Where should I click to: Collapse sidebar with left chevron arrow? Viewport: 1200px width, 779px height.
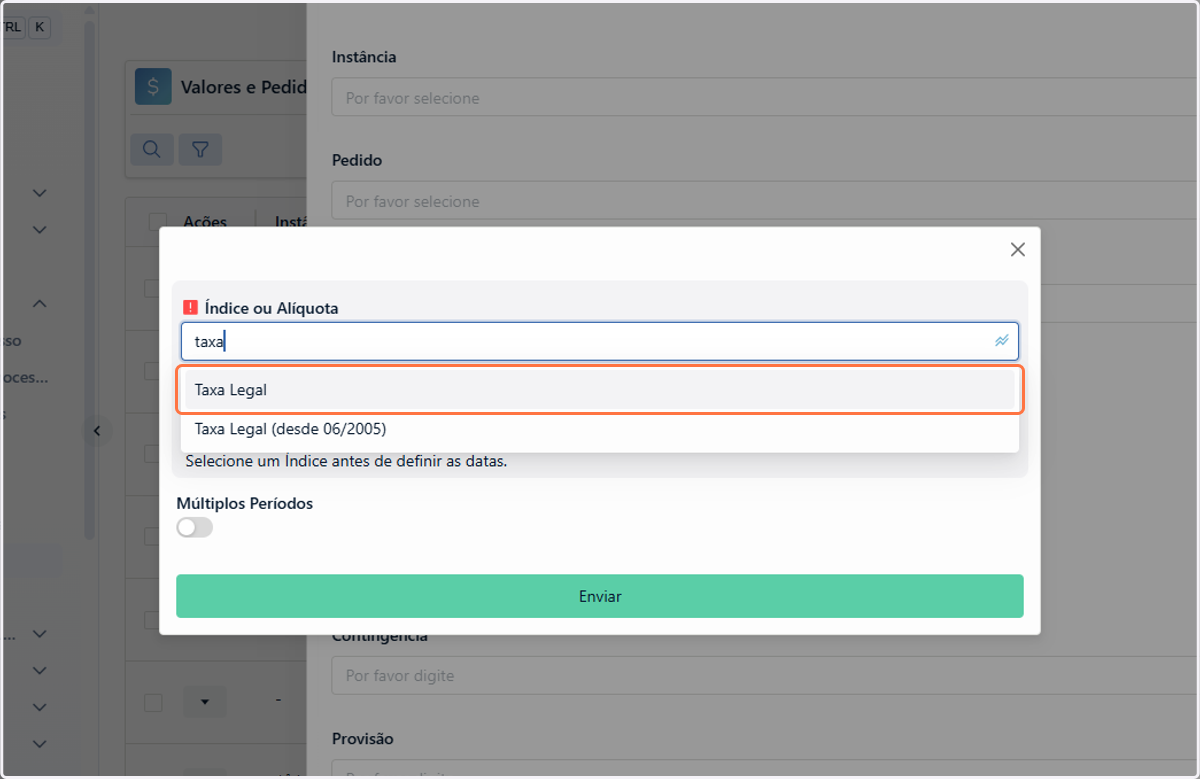coord(97,431)
